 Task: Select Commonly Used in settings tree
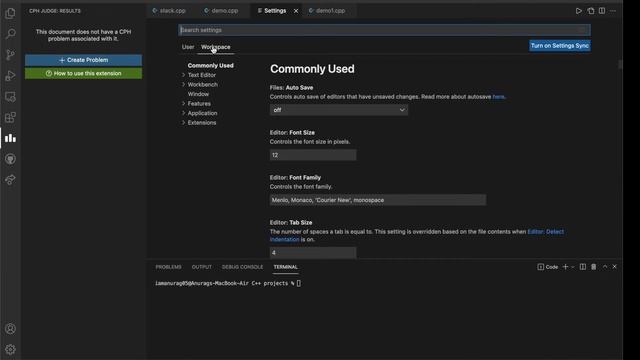211,65
